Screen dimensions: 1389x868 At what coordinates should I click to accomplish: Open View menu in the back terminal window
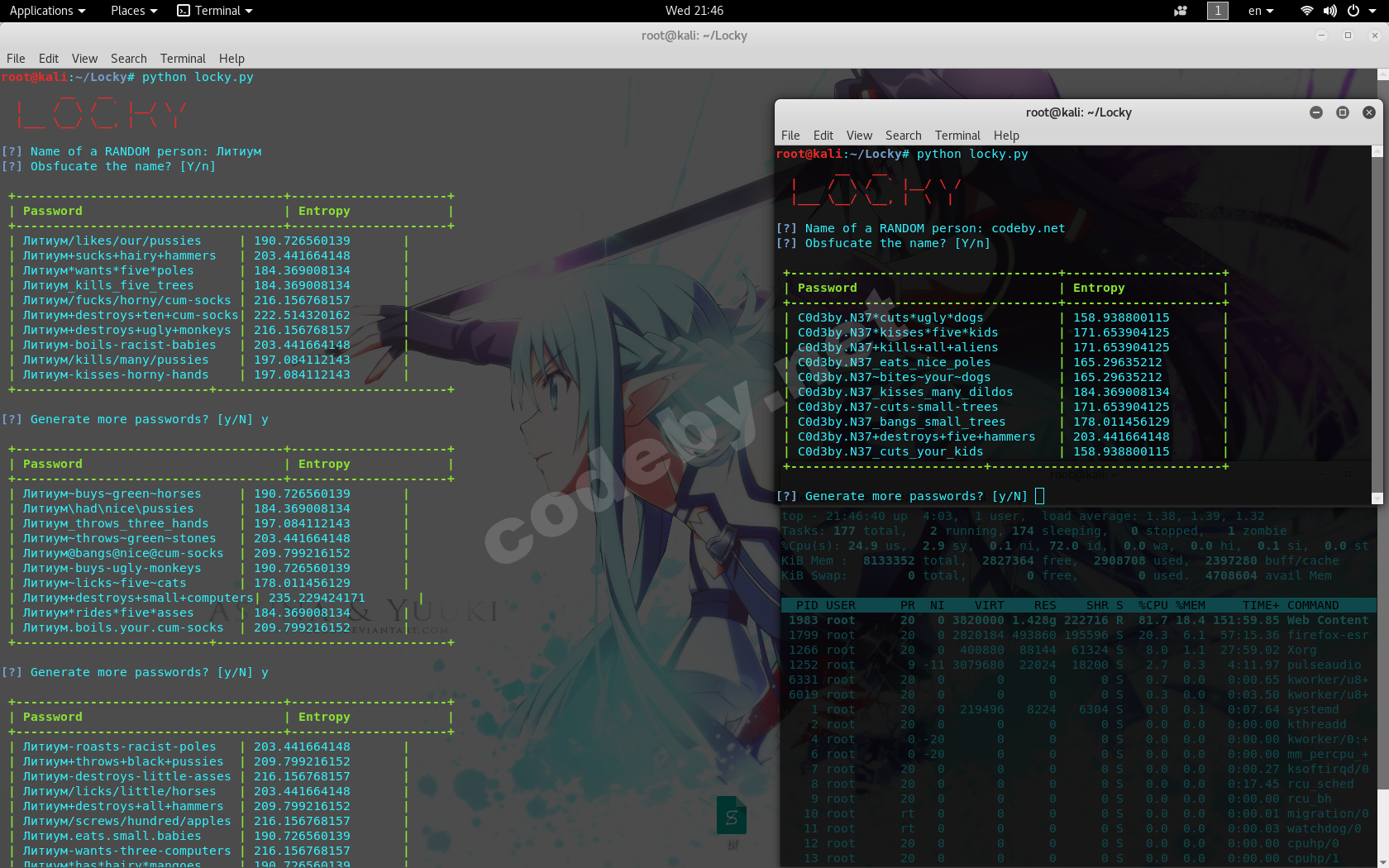84,59
